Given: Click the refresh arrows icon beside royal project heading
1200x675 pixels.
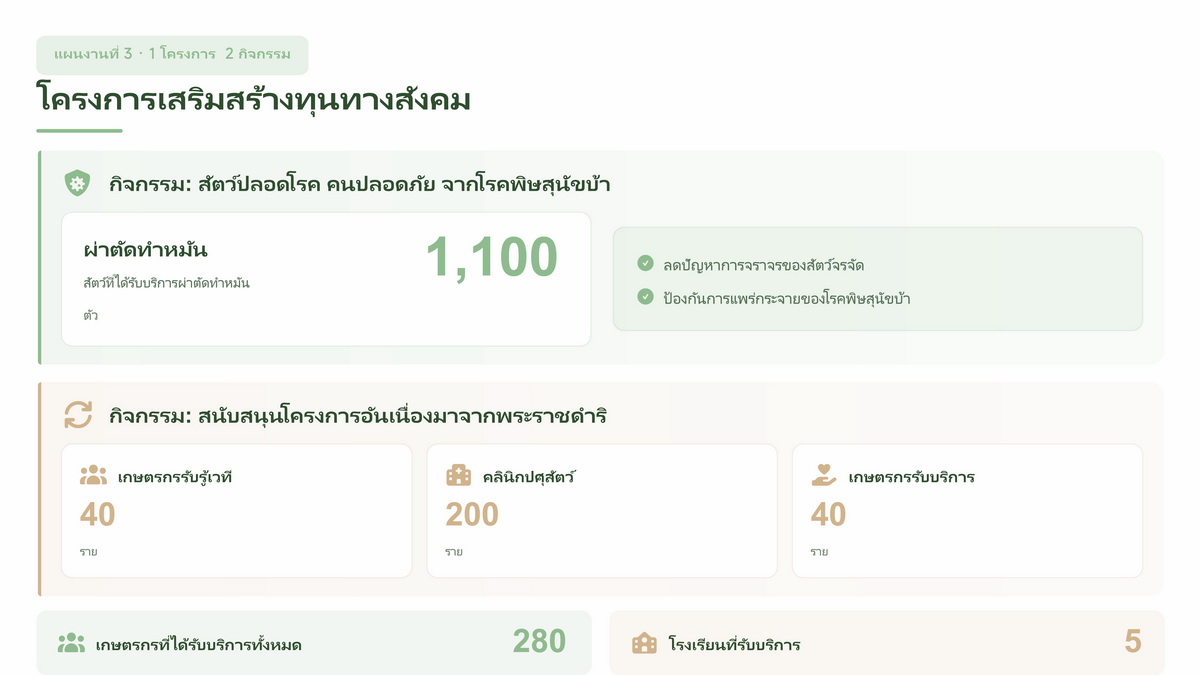Looking at the screenshot, I should (78, 414).
